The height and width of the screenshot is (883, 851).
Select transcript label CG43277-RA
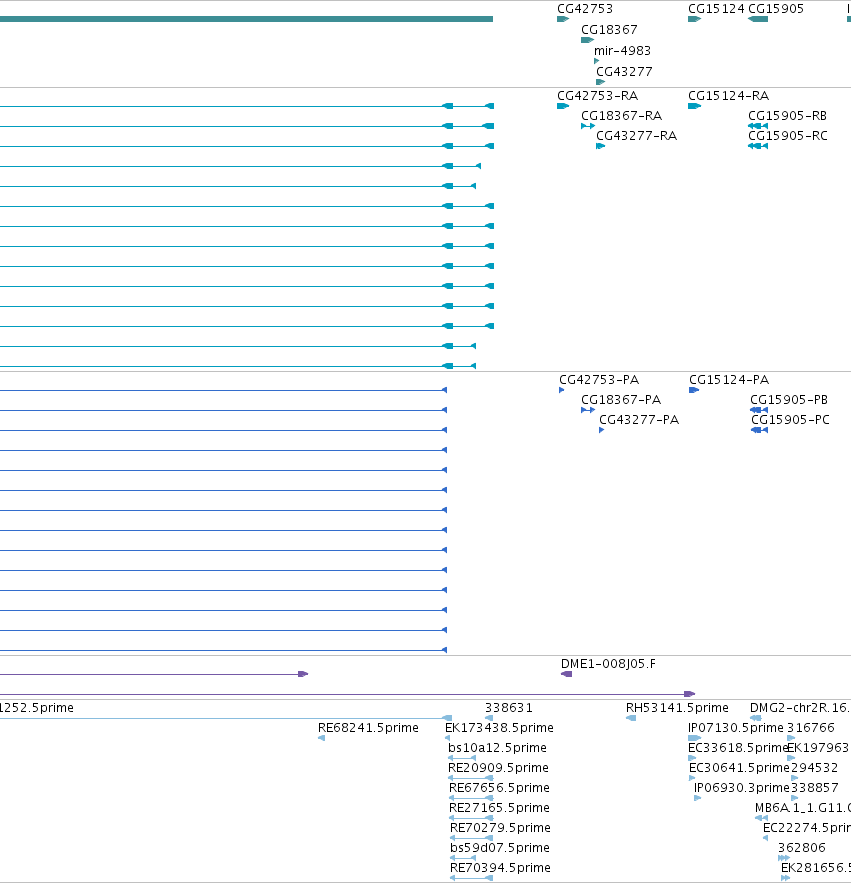click(636, 136)
